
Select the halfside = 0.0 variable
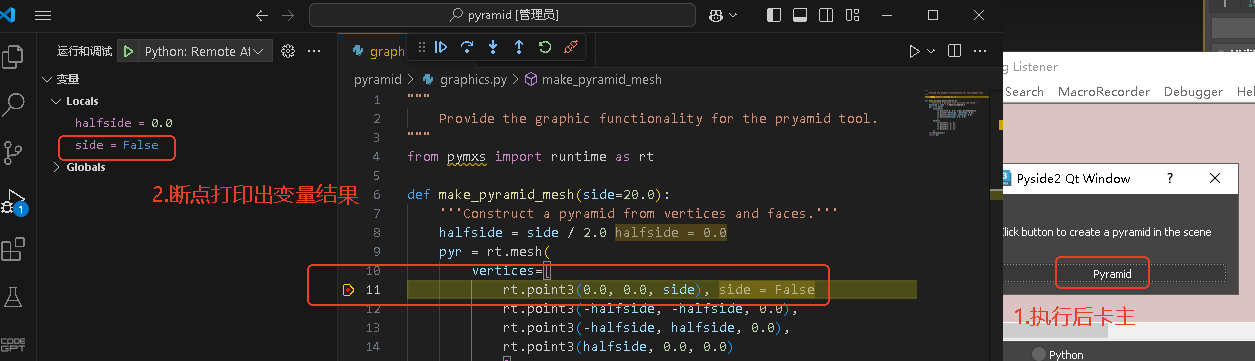point(124,123)
